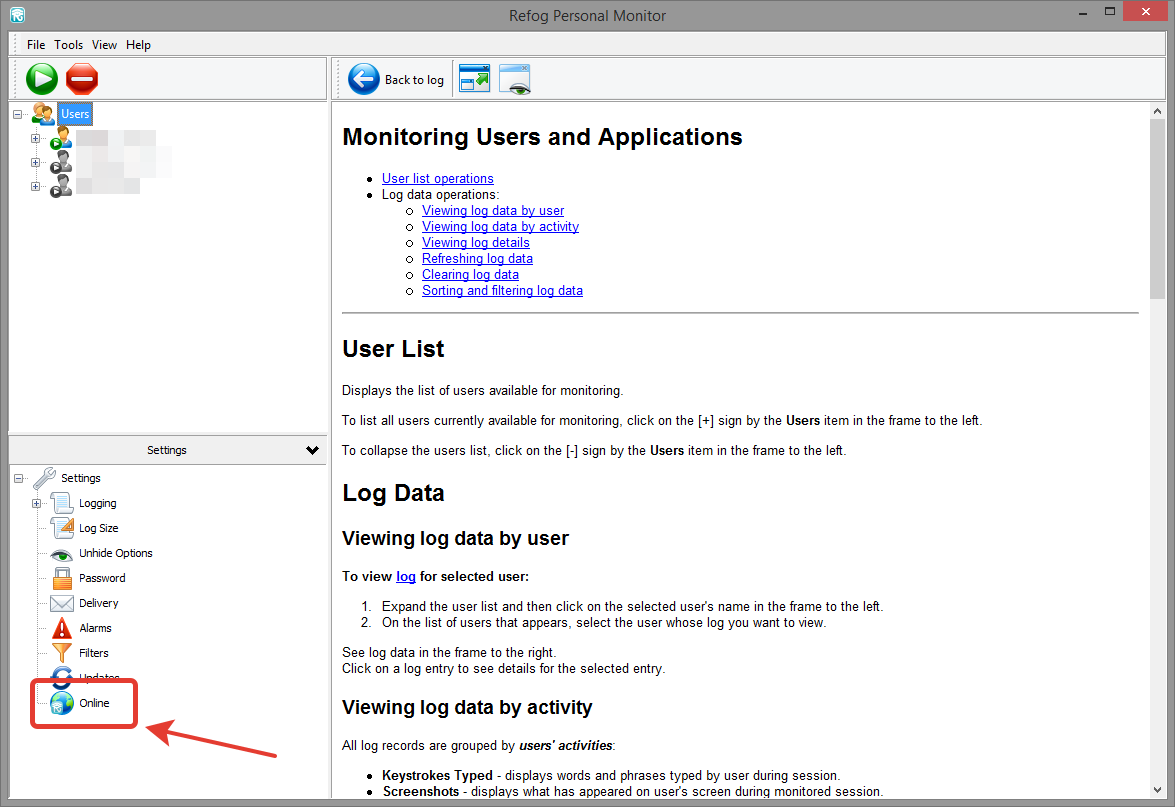Follow the 'log' link in To view sentence
Image resolution: width=1175 pixels, height=807 pixels.
pos(405,576)
